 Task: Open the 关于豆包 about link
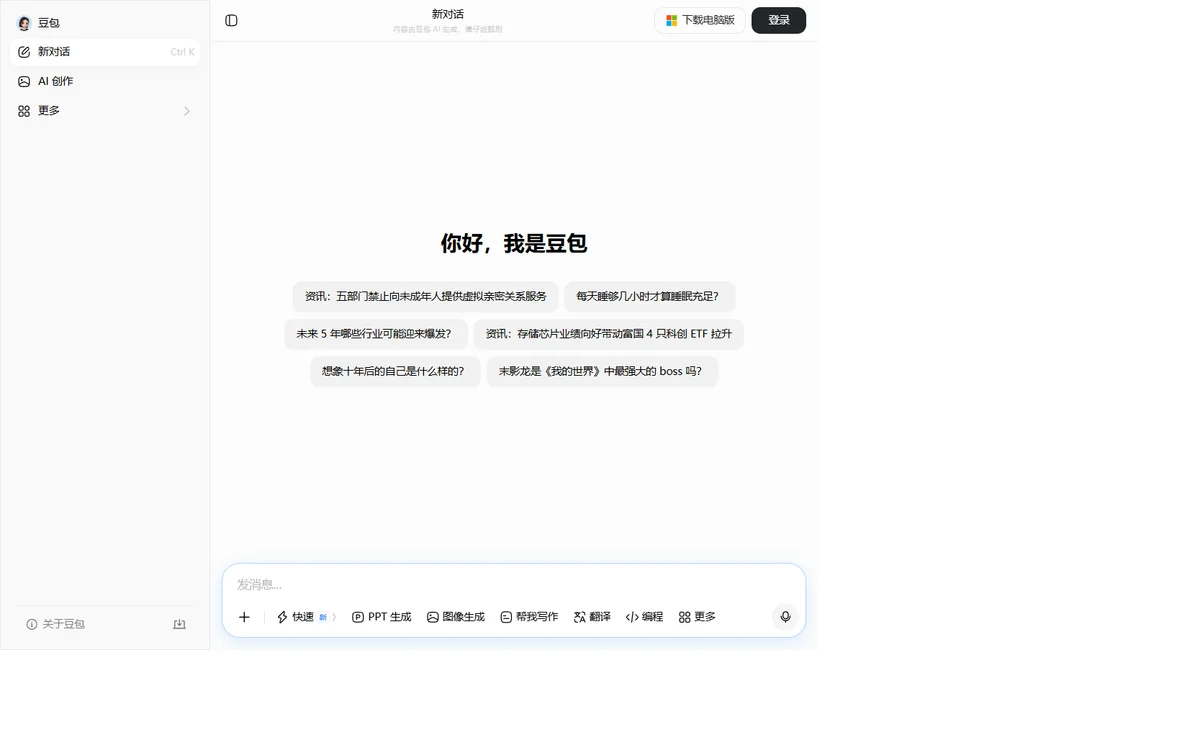click(56, 624)
